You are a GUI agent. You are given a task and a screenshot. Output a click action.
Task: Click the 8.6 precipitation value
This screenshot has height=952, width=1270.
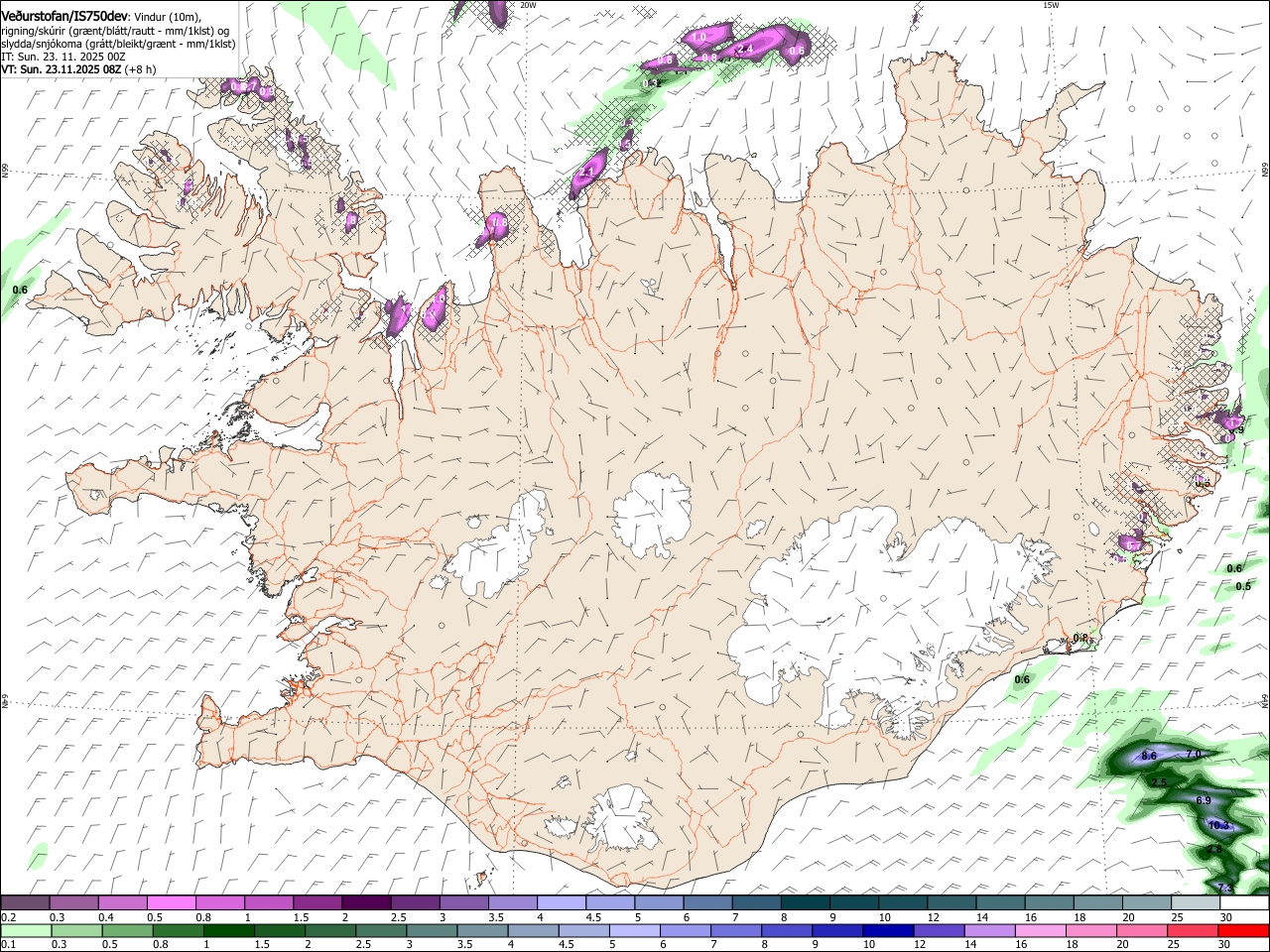[x=1149, y=756]
